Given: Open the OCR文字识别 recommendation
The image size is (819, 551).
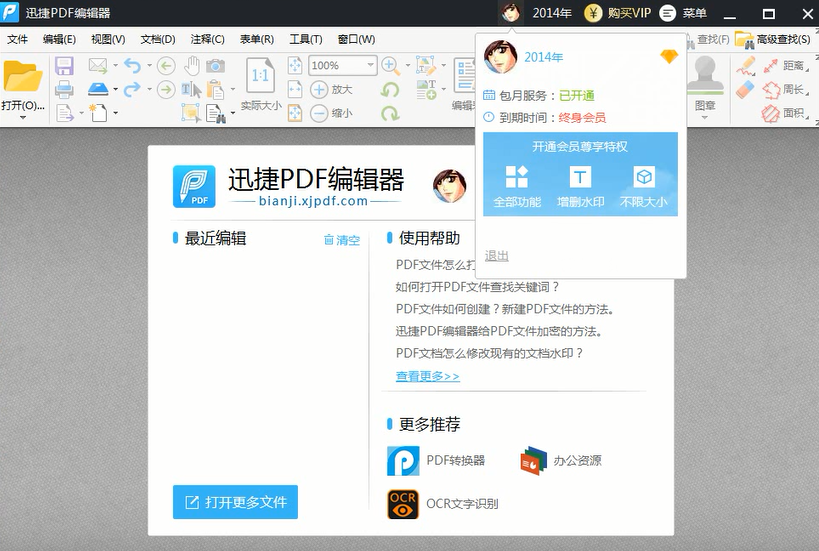Looking at the screenshot, I should point(442,503).
